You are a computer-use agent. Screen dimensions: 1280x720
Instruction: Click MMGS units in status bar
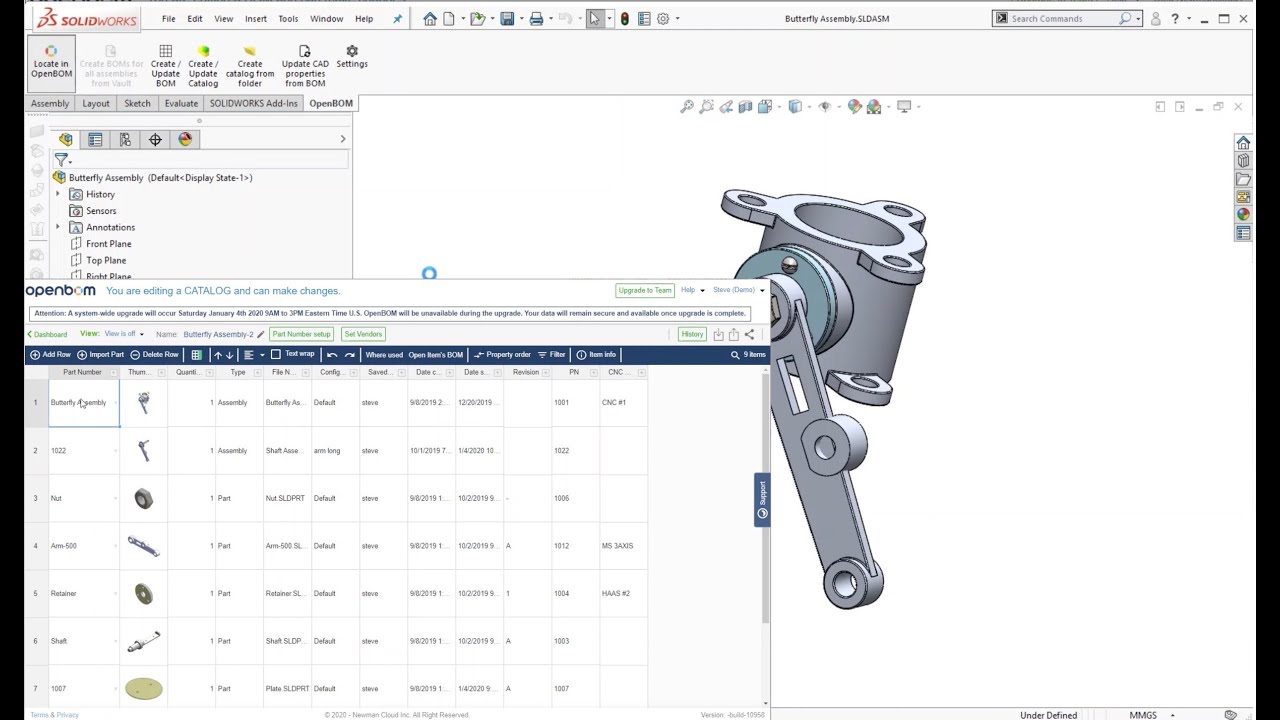click(x=1143, y=715)
